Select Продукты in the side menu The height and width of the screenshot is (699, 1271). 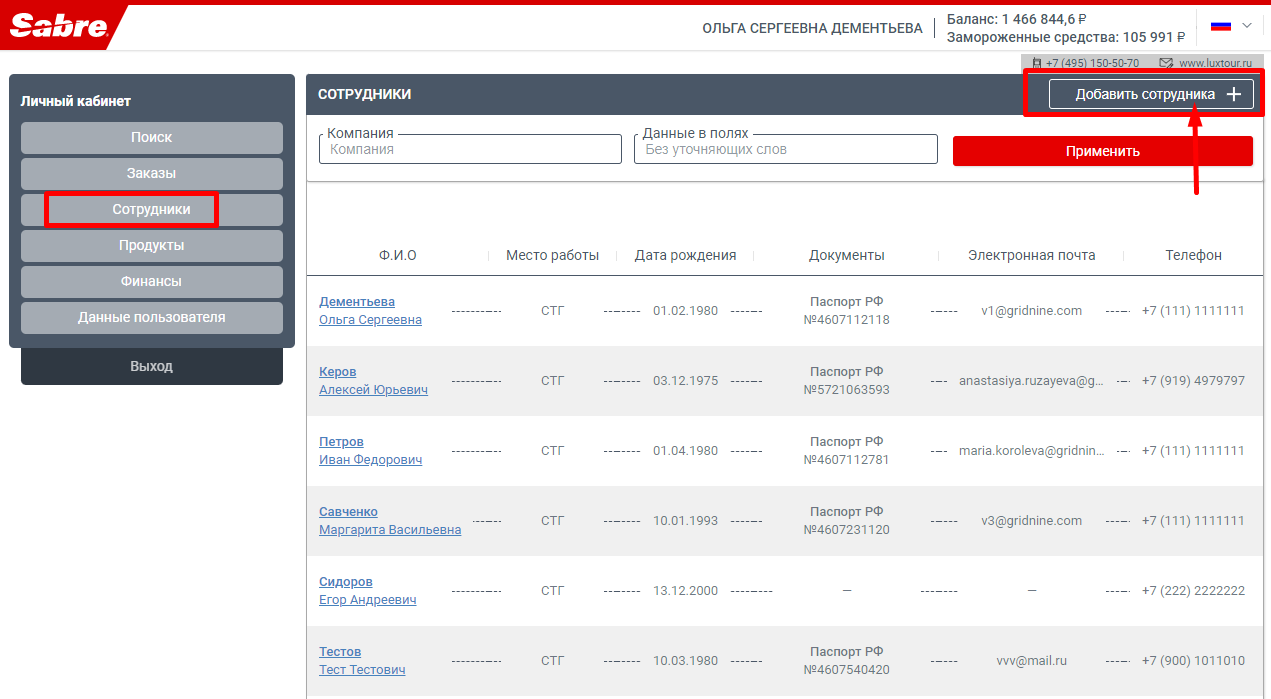(x=152, y=246)
